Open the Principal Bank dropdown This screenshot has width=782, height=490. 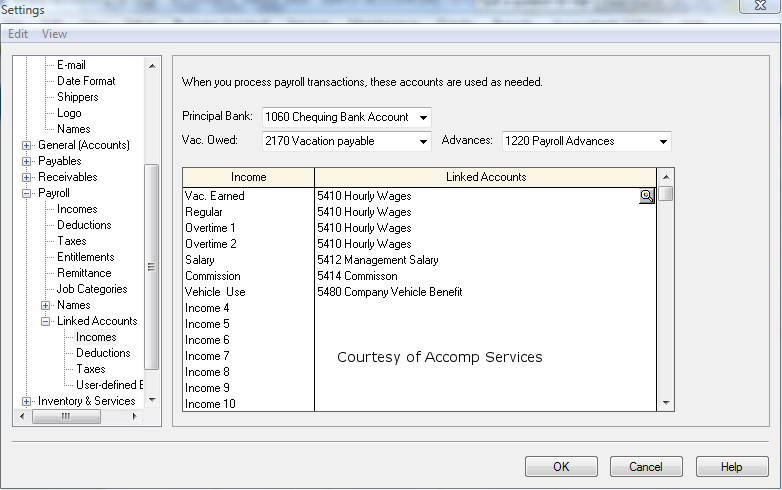[x=423, y=118]
